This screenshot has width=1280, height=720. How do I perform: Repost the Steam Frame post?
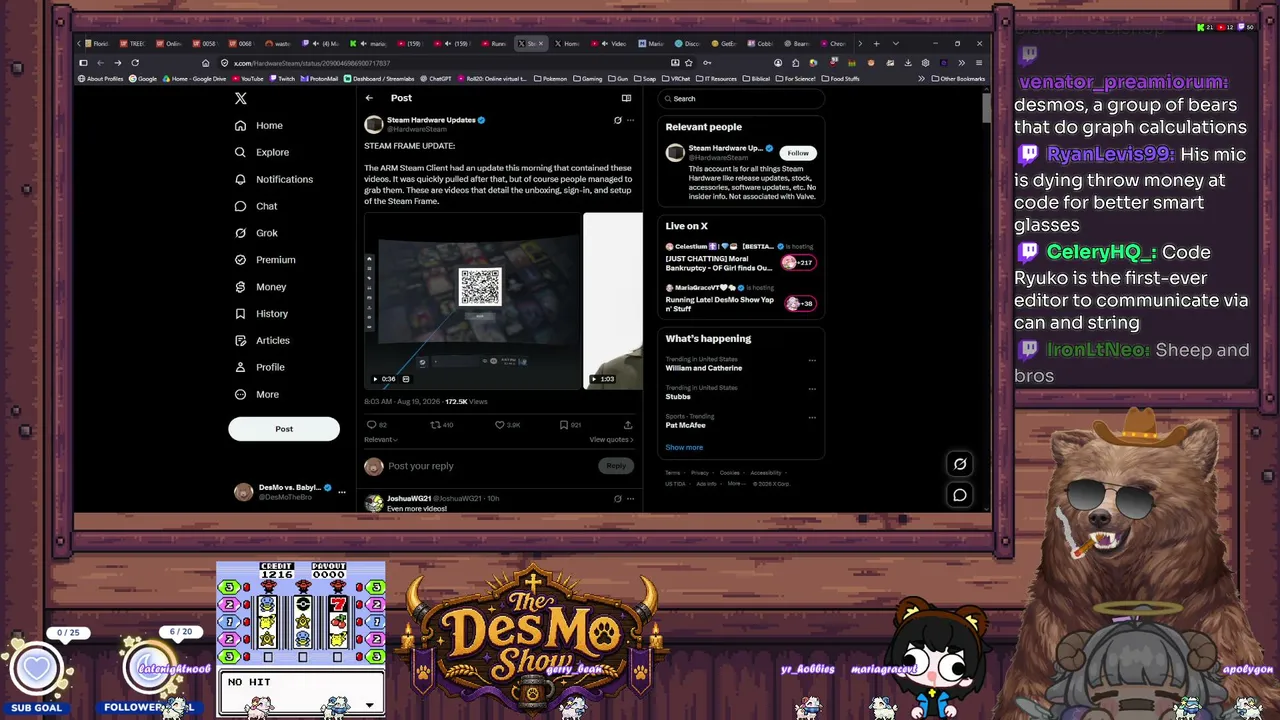coord(441,425)
